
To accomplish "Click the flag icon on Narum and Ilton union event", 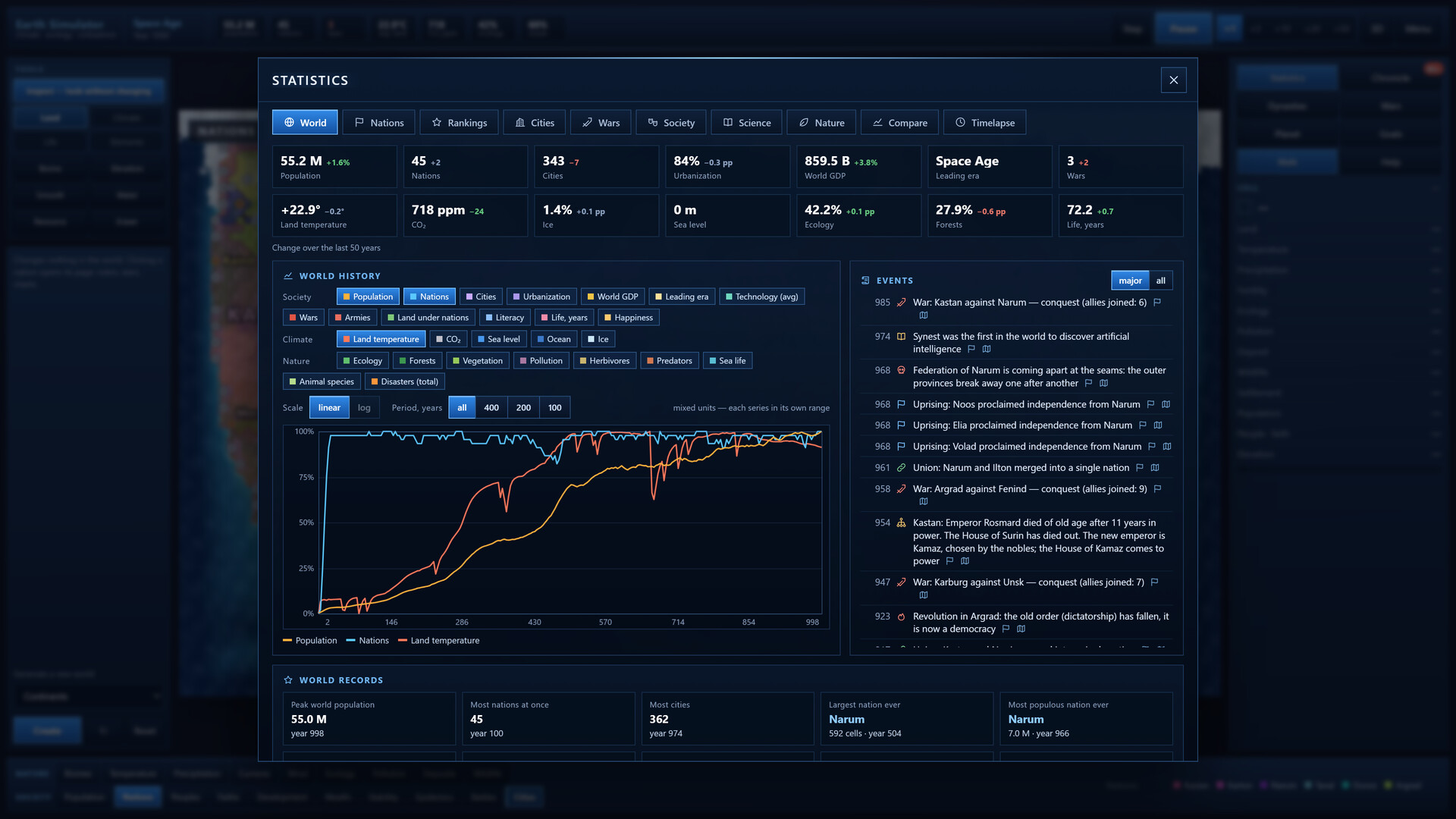I will tap(1140, 468).
